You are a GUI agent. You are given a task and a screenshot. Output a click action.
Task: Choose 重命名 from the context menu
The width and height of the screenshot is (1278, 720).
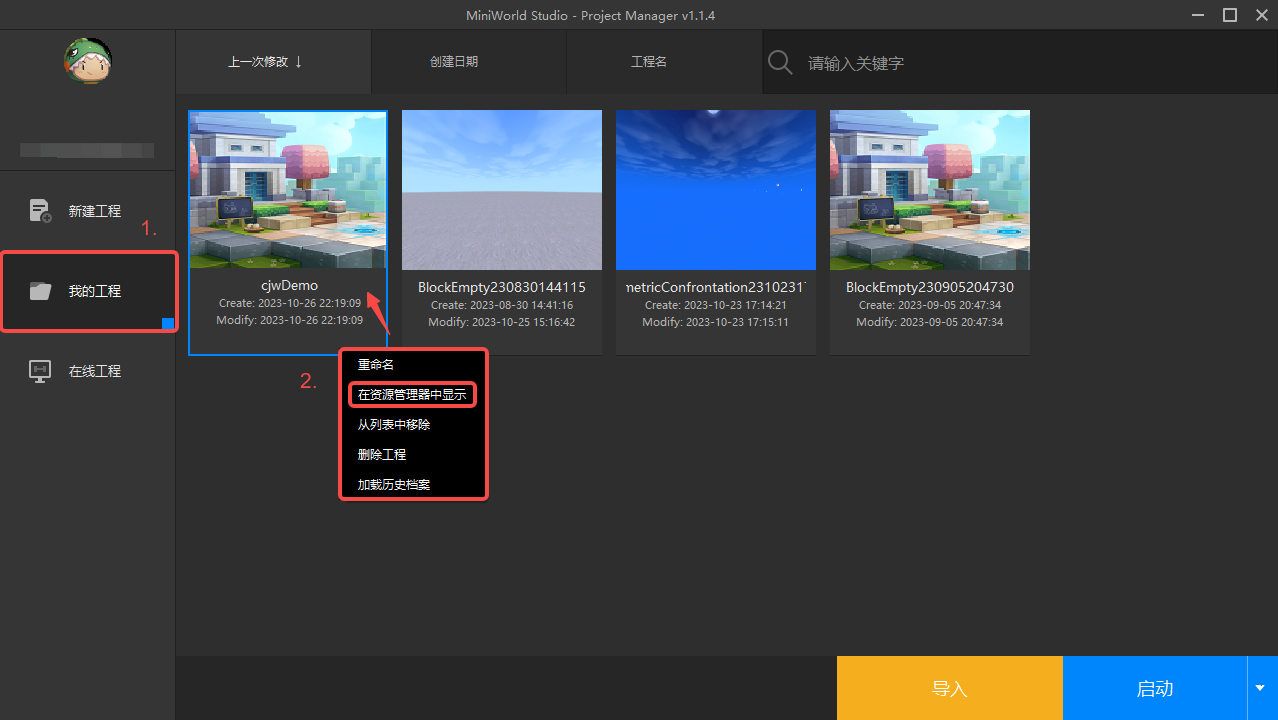point(413,365)
